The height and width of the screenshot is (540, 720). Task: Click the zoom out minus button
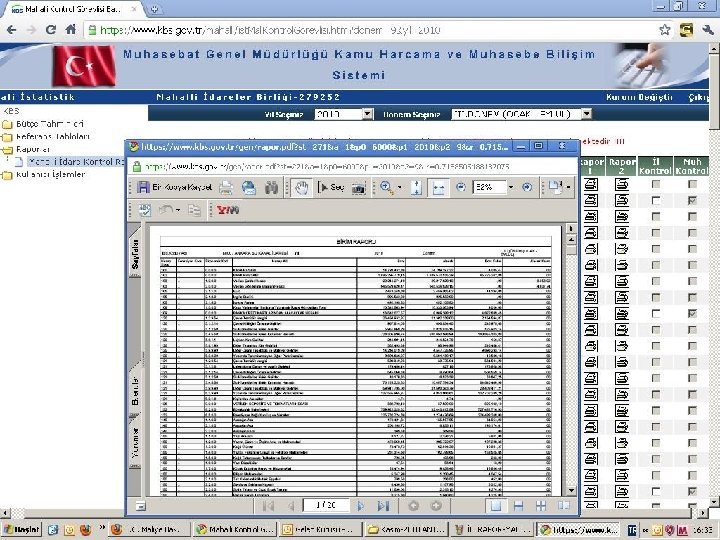(461, 187)
